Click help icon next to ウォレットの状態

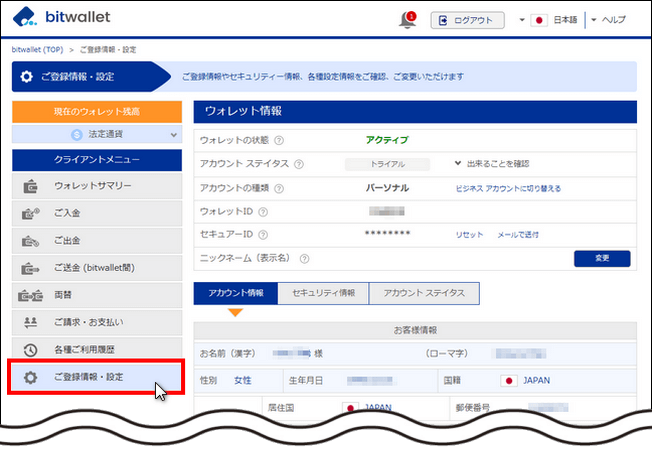point(279,140)
